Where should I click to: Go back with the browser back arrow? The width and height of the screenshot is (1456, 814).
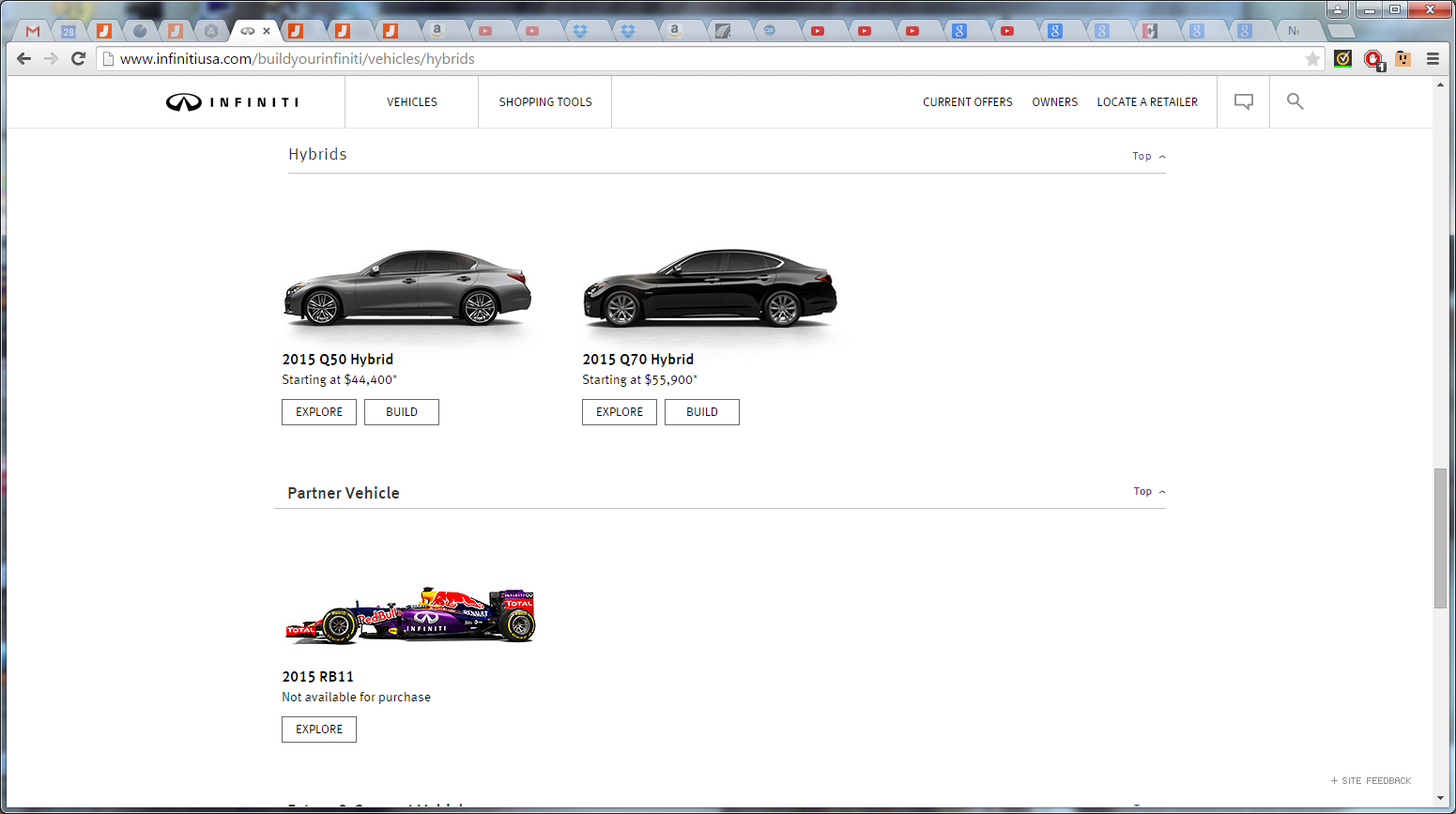point(24,58)
